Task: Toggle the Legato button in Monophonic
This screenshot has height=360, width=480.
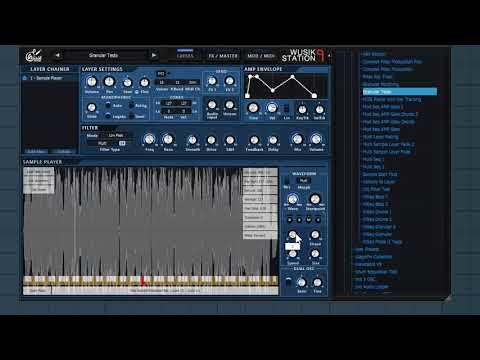Action: click(x=108, y=116)
